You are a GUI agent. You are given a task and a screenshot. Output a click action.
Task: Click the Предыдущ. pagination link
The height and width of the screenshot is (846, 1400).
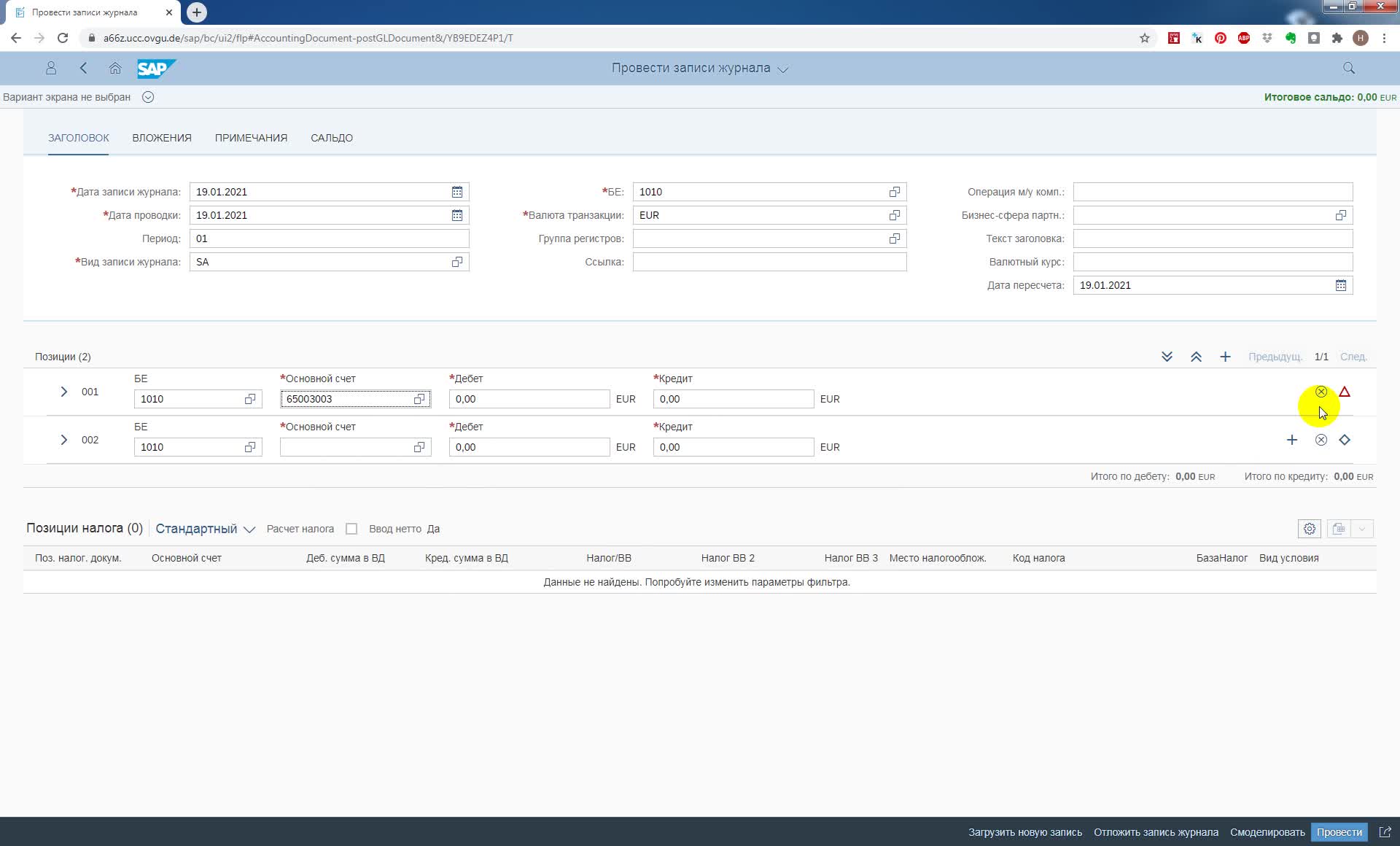[x=1275, y=357]
